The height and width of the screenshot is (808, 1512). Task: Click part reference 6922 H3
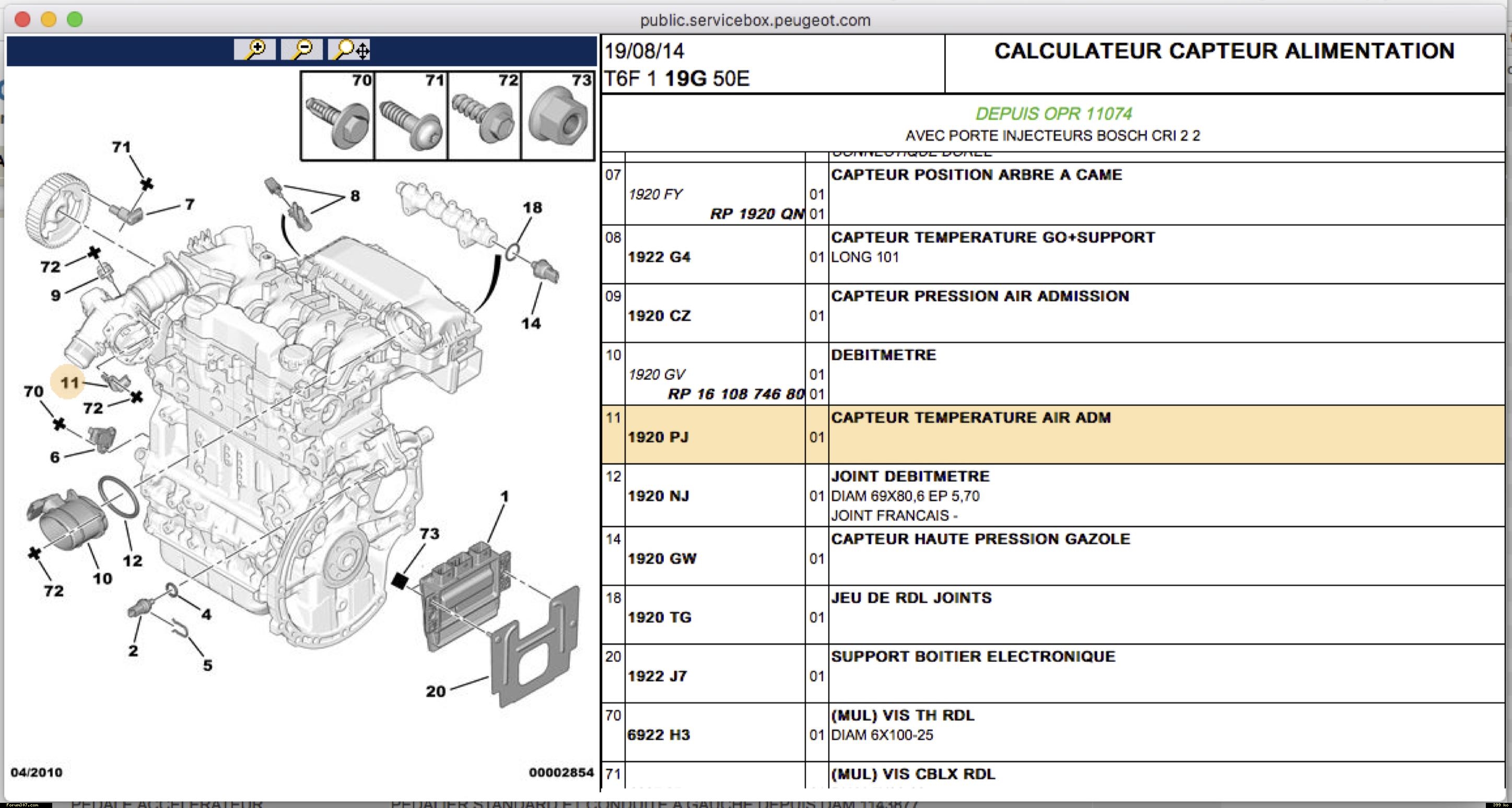pyautogui.click(x=658, y=735)
